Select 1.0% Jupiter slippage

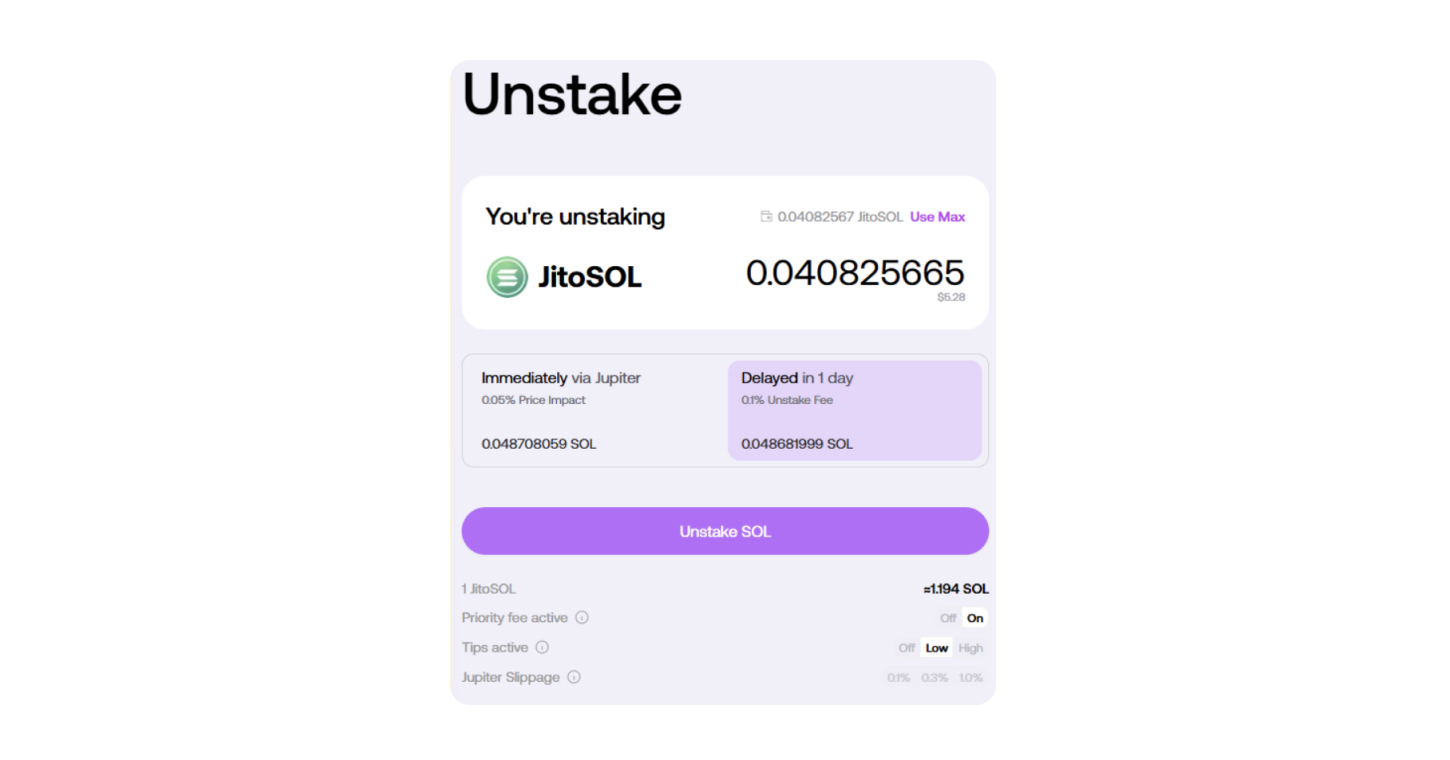point(971,678)
